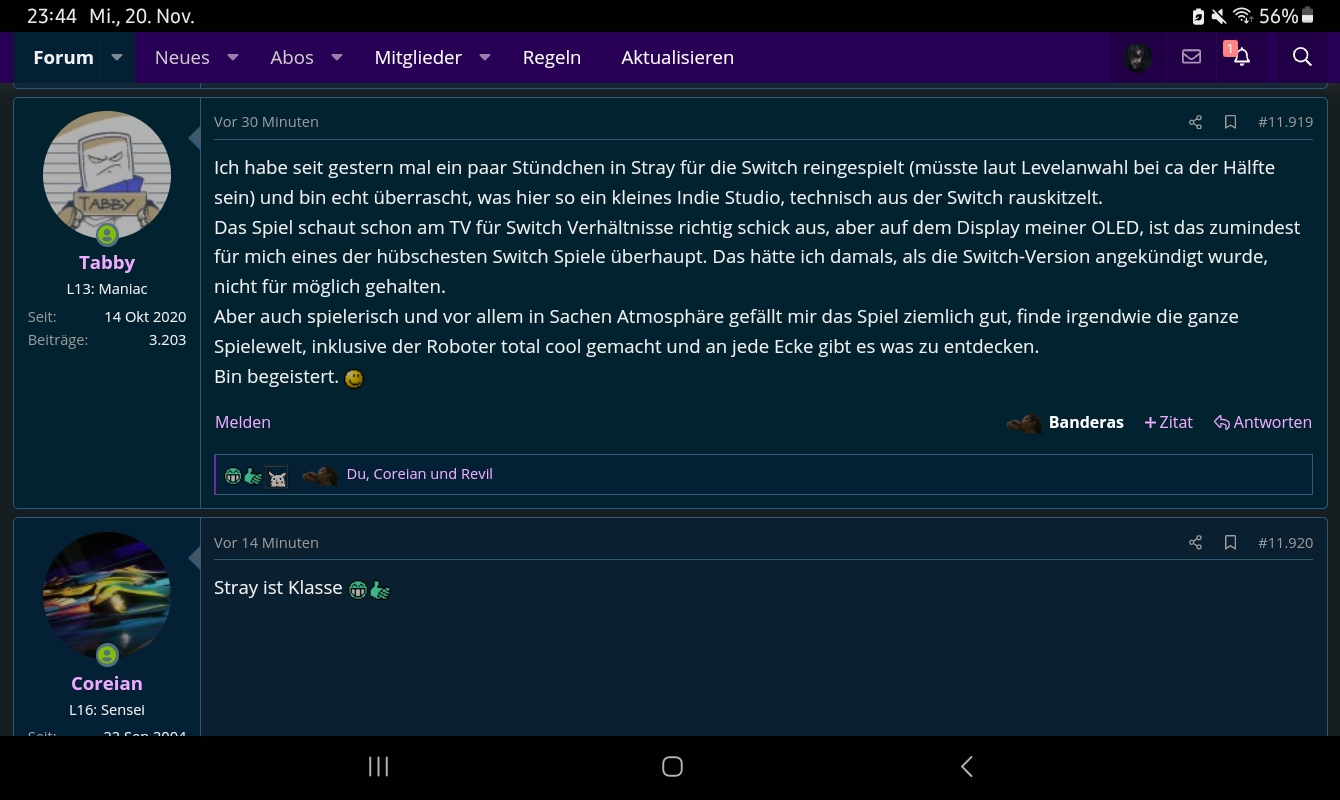Share post #11.920 via share icon
The image size is (1340, 800).
pos(1195,543)
